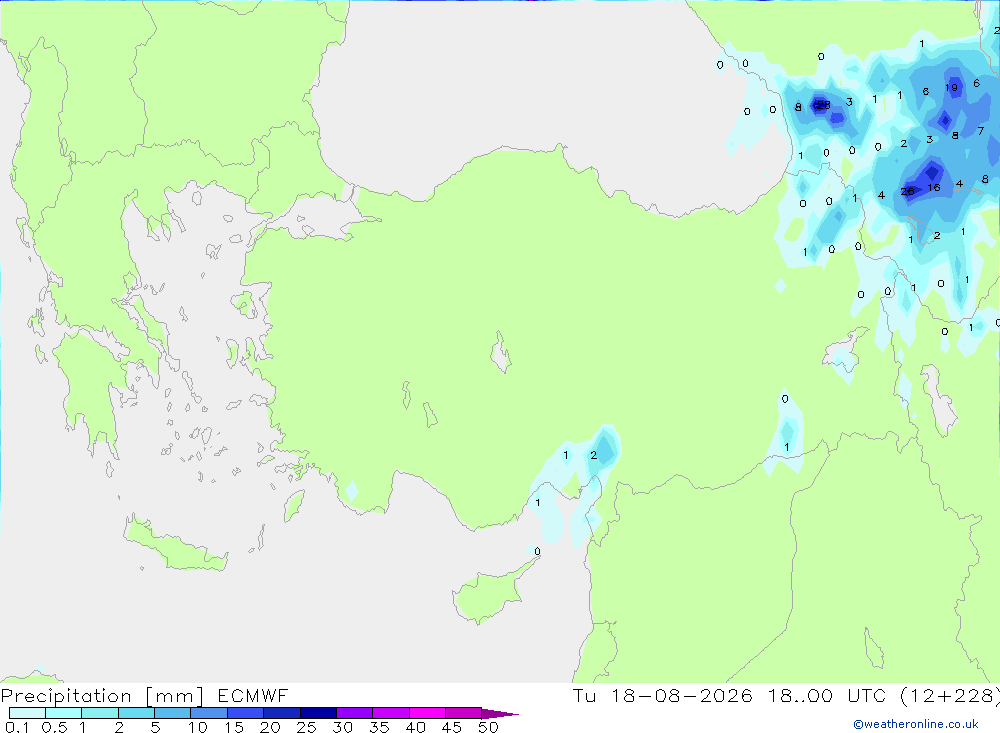The height and width of the screenshot is (733, 1000).
Task: Click the '28' precipitation value on map
Action: 823,105
